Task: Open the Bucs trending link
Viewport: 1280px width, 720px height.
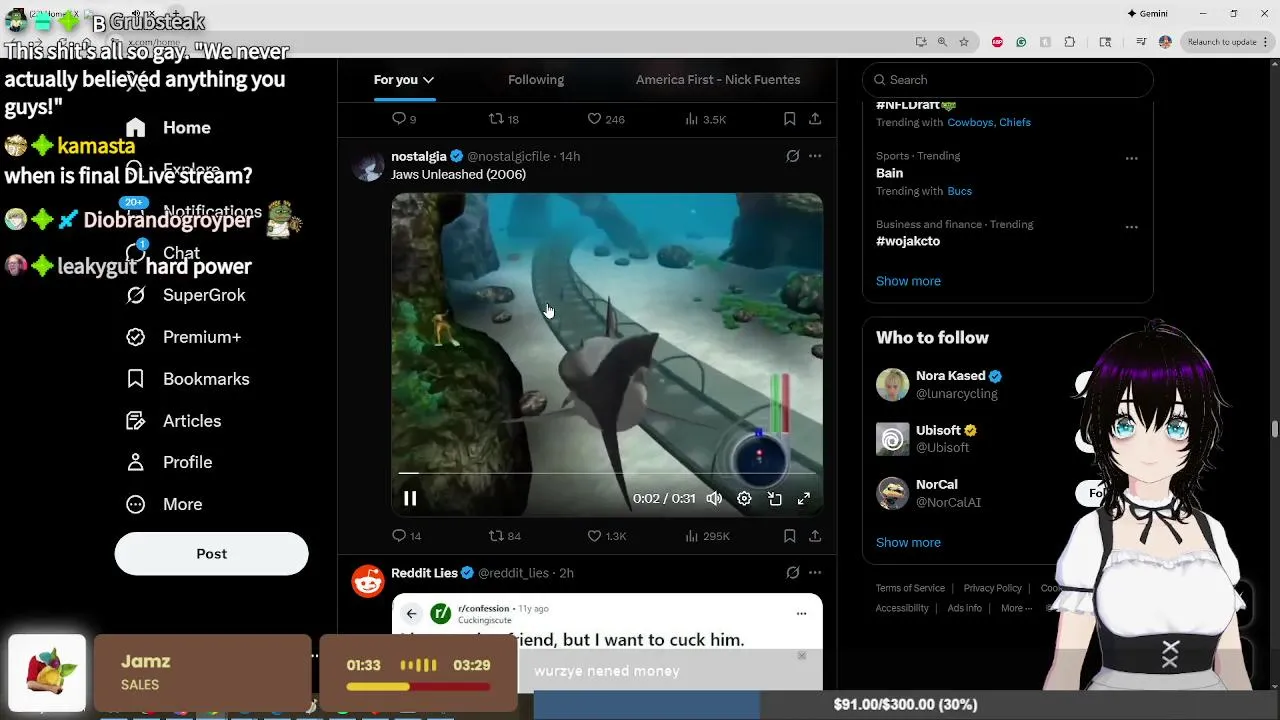Action: pyautogui.click(x=959, y=191)
